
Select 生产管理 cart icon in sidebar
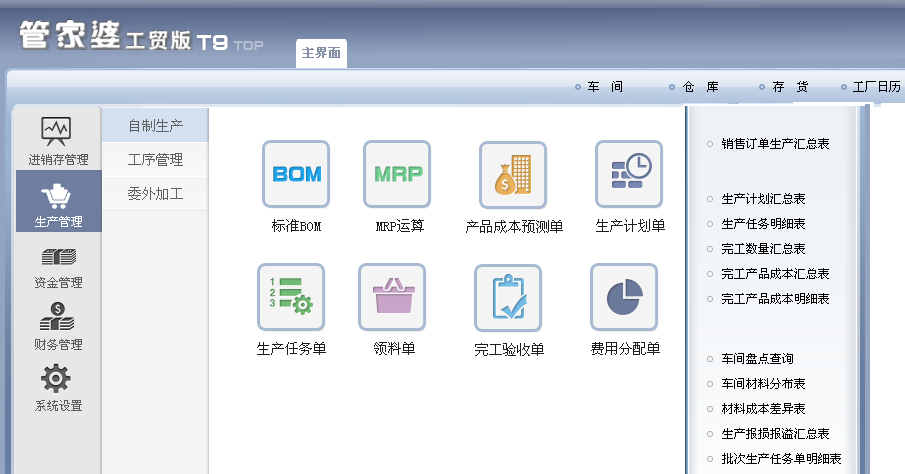58,201
